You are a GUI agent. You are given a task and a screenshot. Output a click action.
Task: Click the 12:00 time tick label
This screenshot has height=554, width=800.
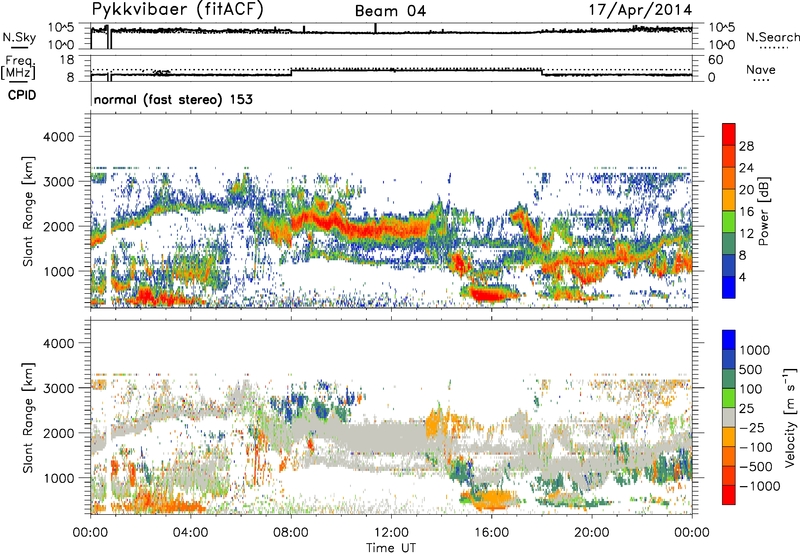391,533
